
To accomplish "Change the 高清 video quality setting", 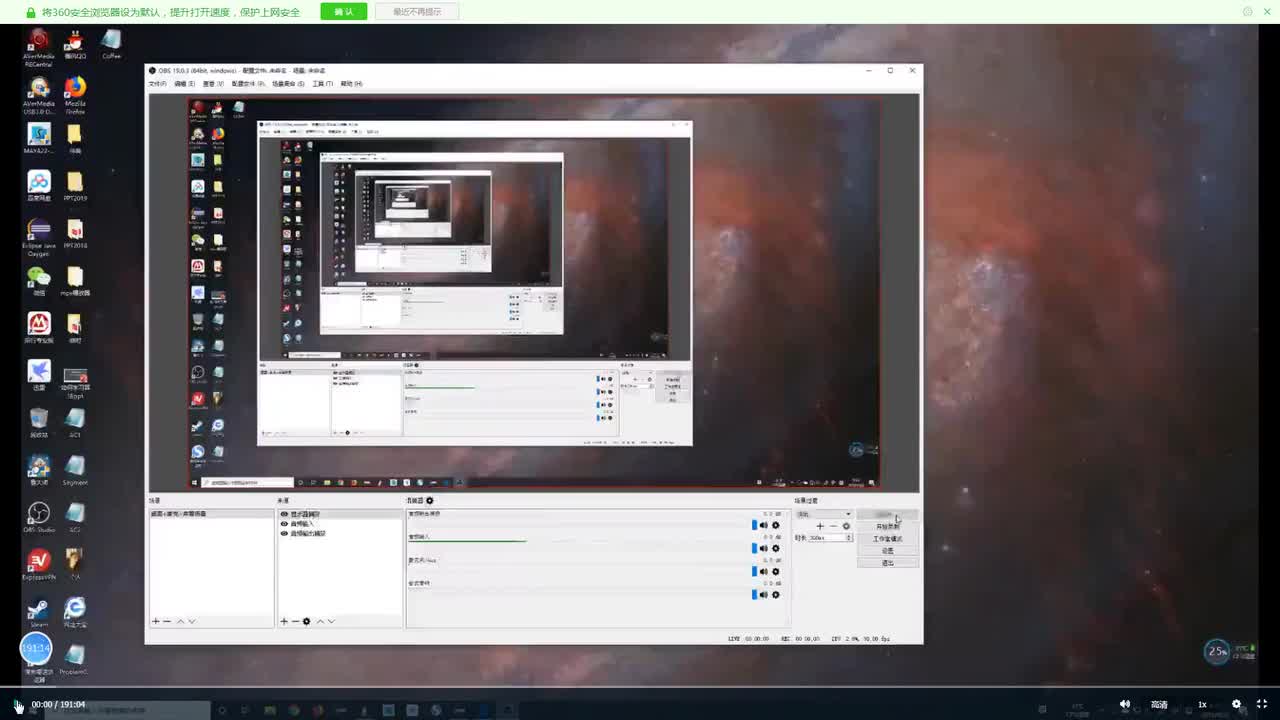I will (x=1159, y=704).
